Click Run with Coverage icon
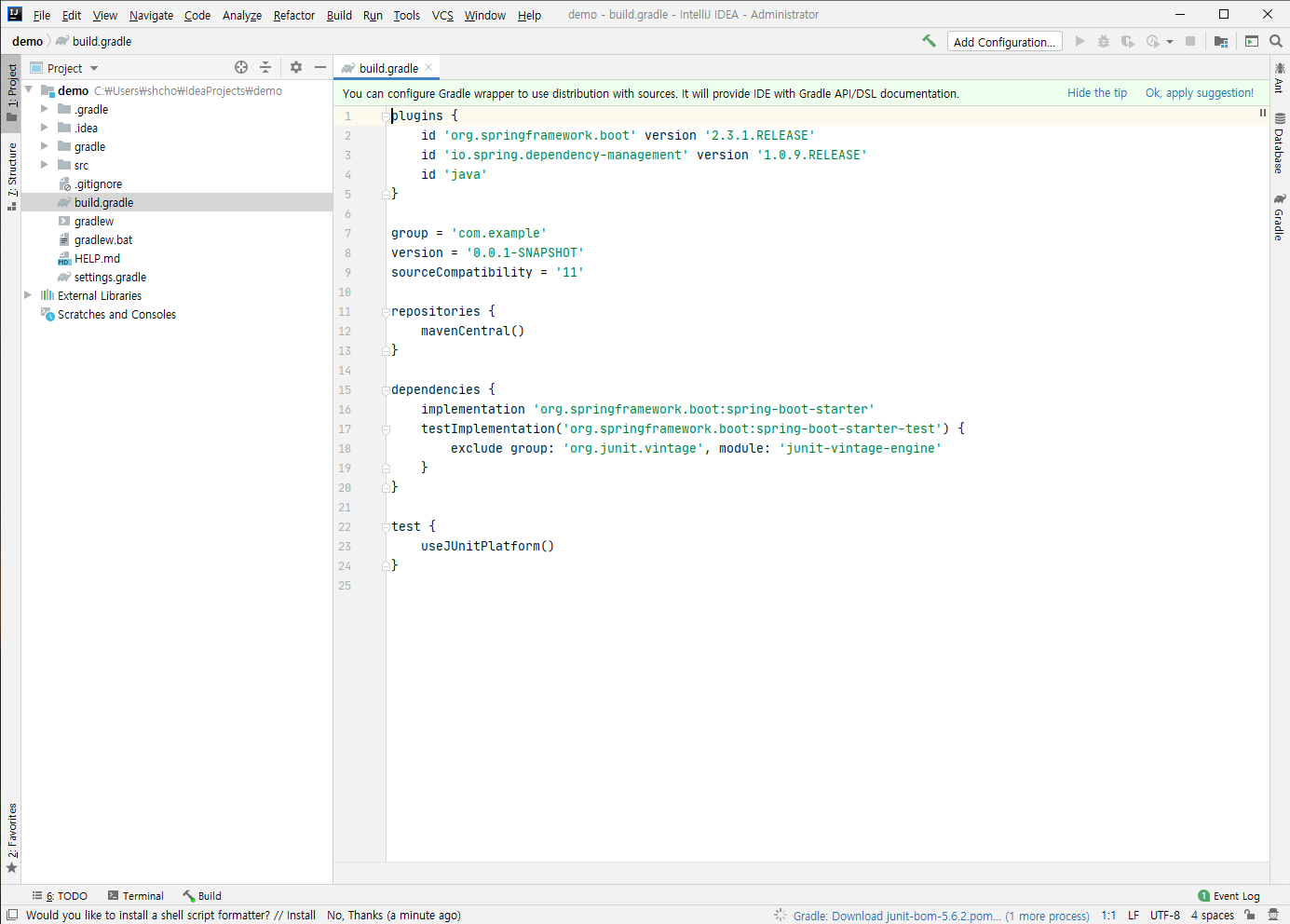 (1128, 41)
